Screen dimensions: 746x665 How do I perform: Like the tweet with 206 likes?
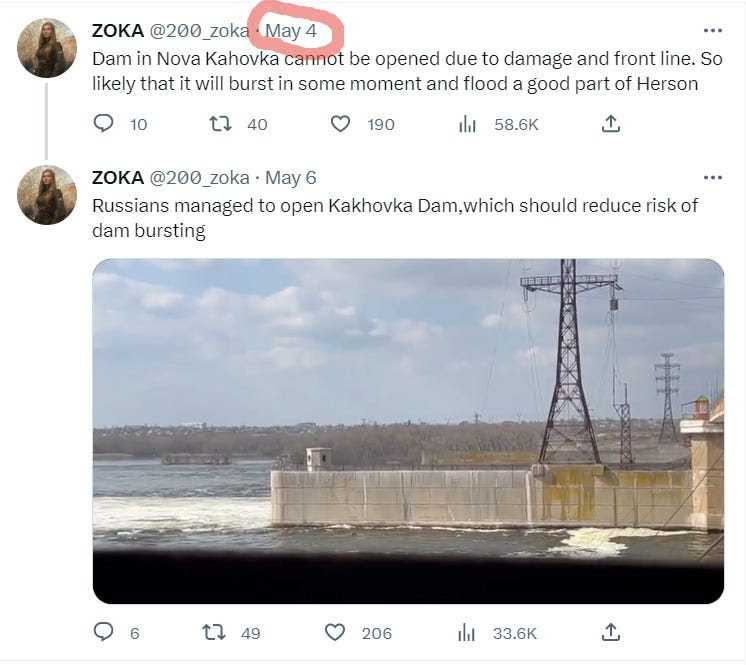334,633
